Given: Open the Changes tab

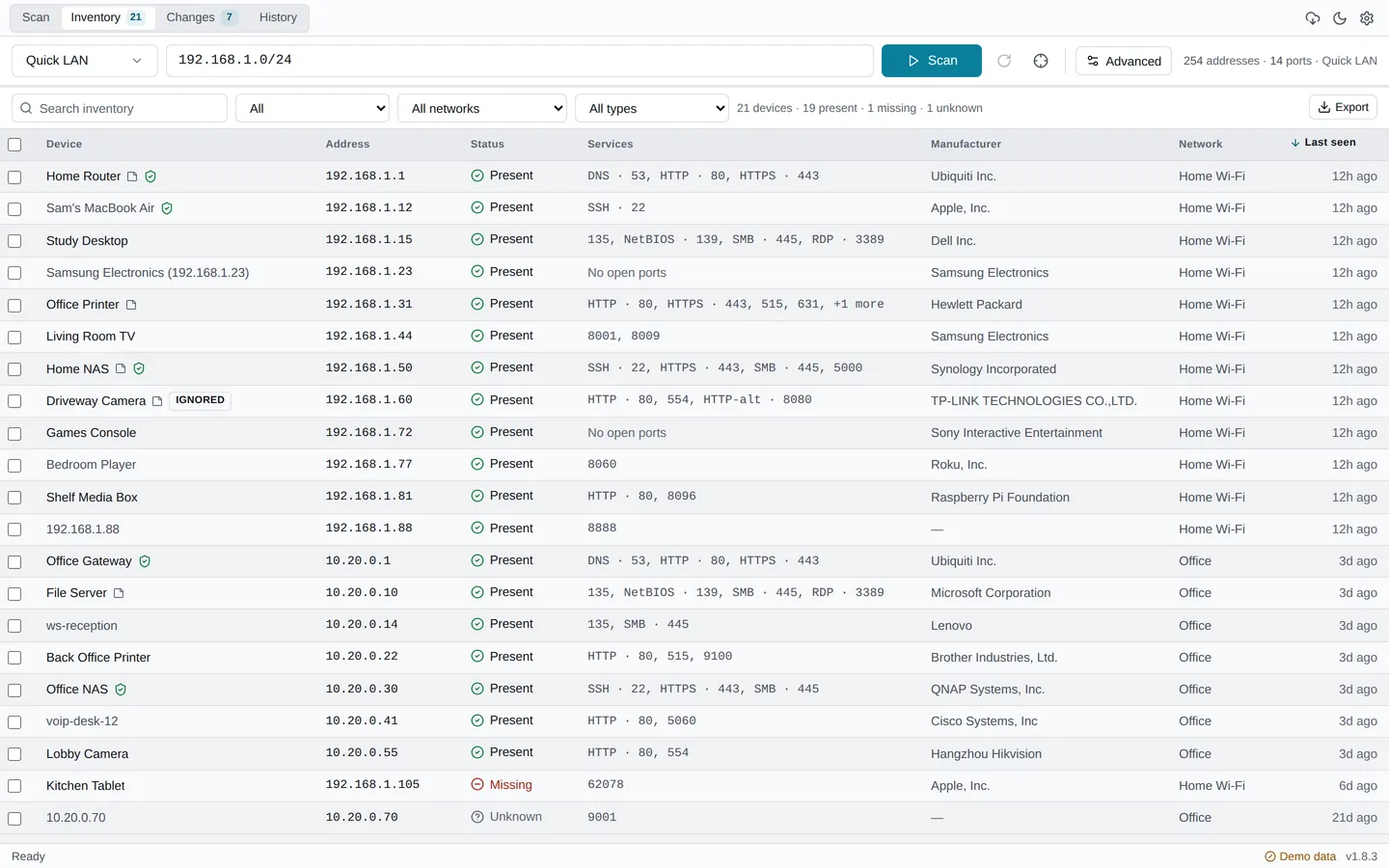Looking at the screenshot, I should (x=202, y=17).
